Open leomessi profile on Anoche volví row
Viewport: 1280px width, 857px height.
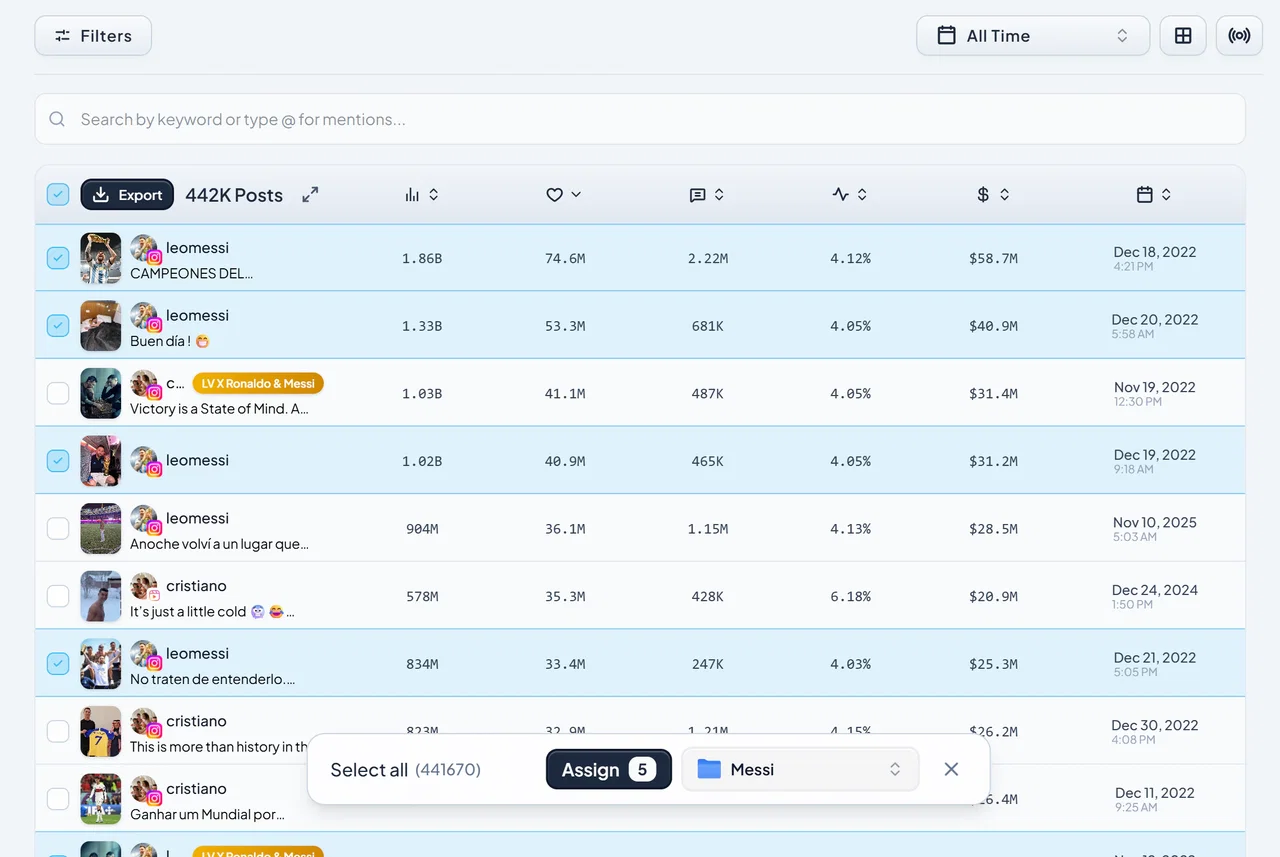coord(197,518)
